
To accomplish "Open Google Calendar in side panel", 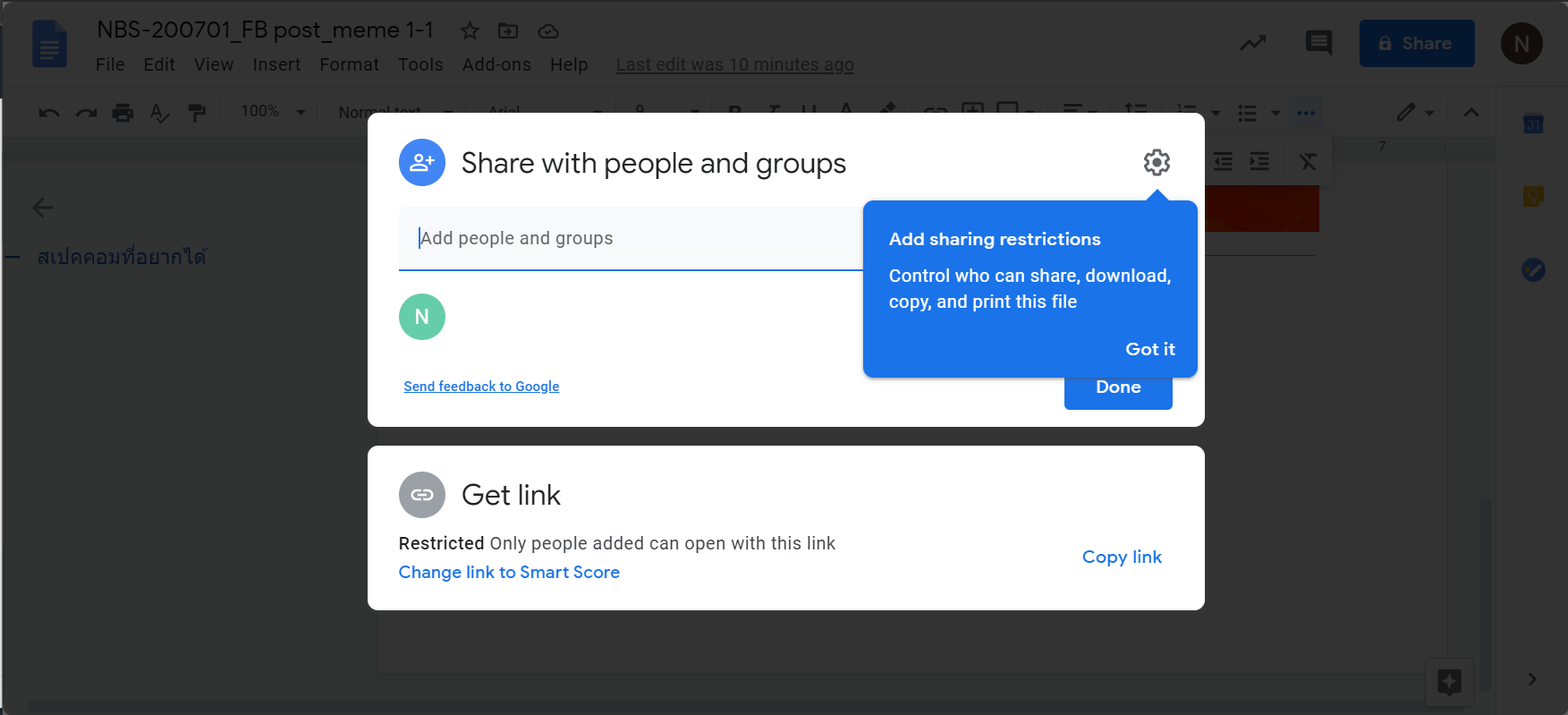I will (x=1533, y=123).
